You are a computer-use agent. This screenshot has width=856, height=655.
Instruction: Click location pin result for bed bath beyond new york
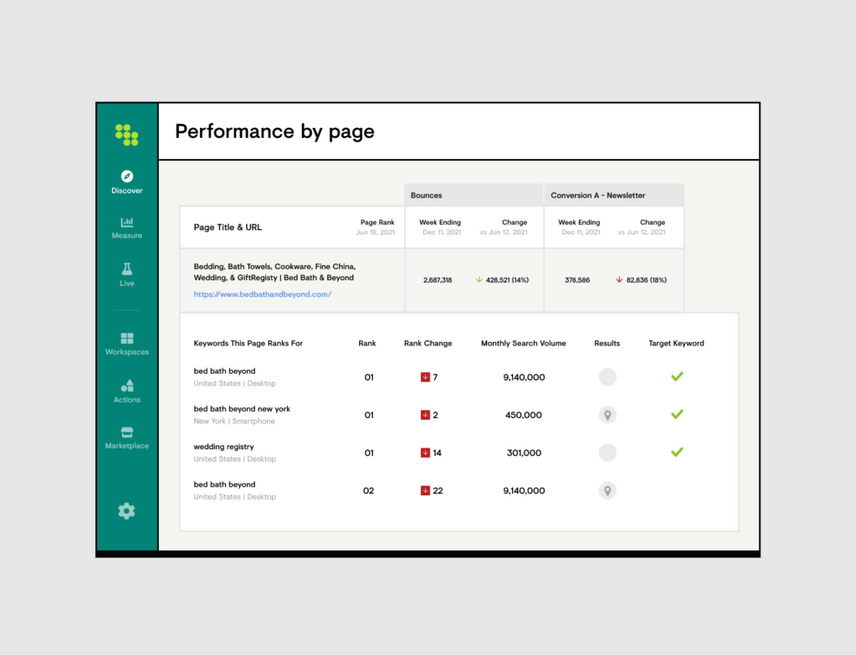click(x=608, y=415)
